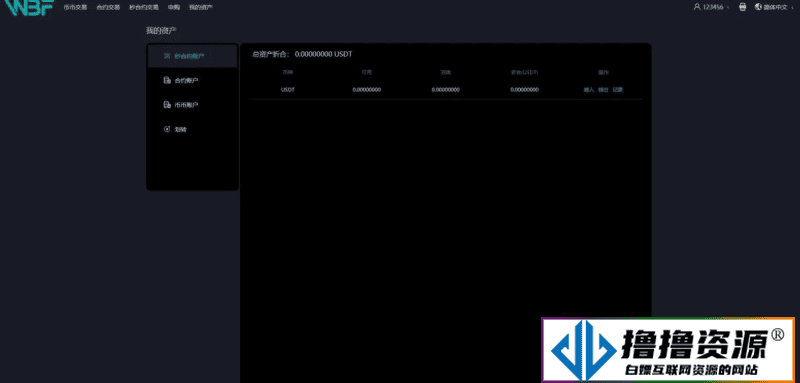This screenshot has width=800, height=383.
Task: Go to 合约交易 in the top nav
Action: click(108, 8)
